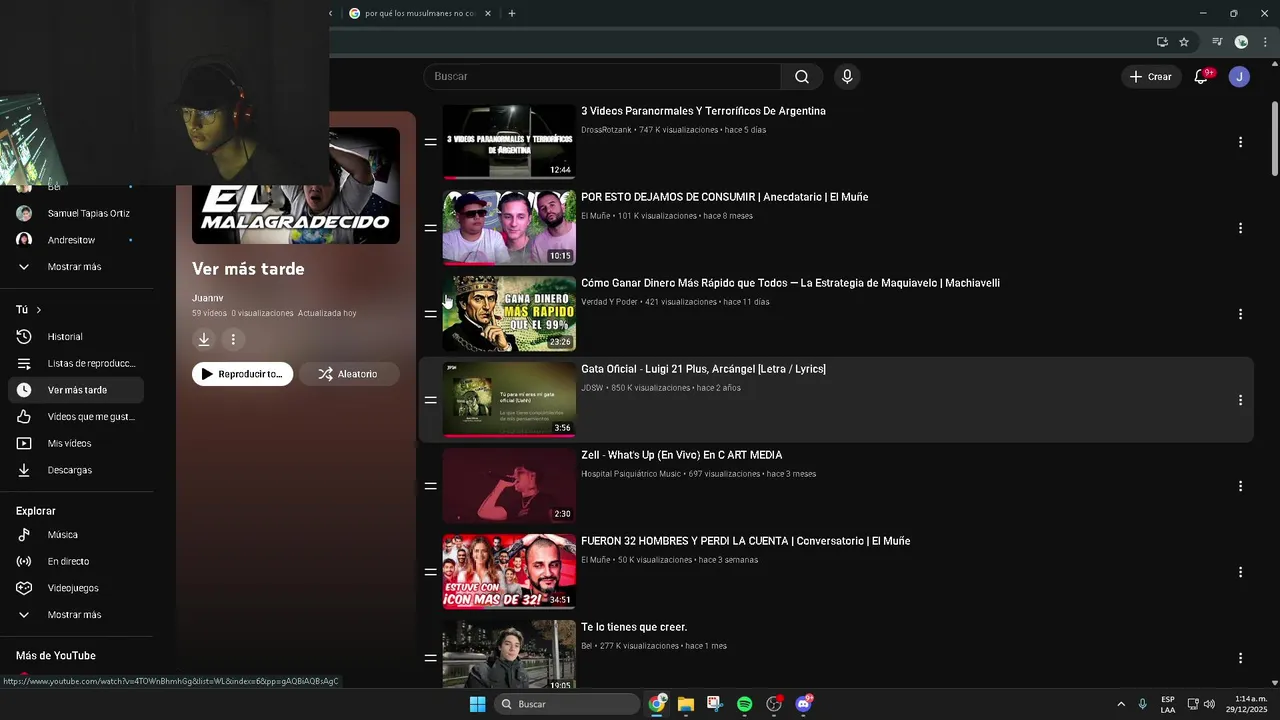This screenshot has height=720, width=1280.
Task: Open Windows Start menu
Action: pos(478,704)
